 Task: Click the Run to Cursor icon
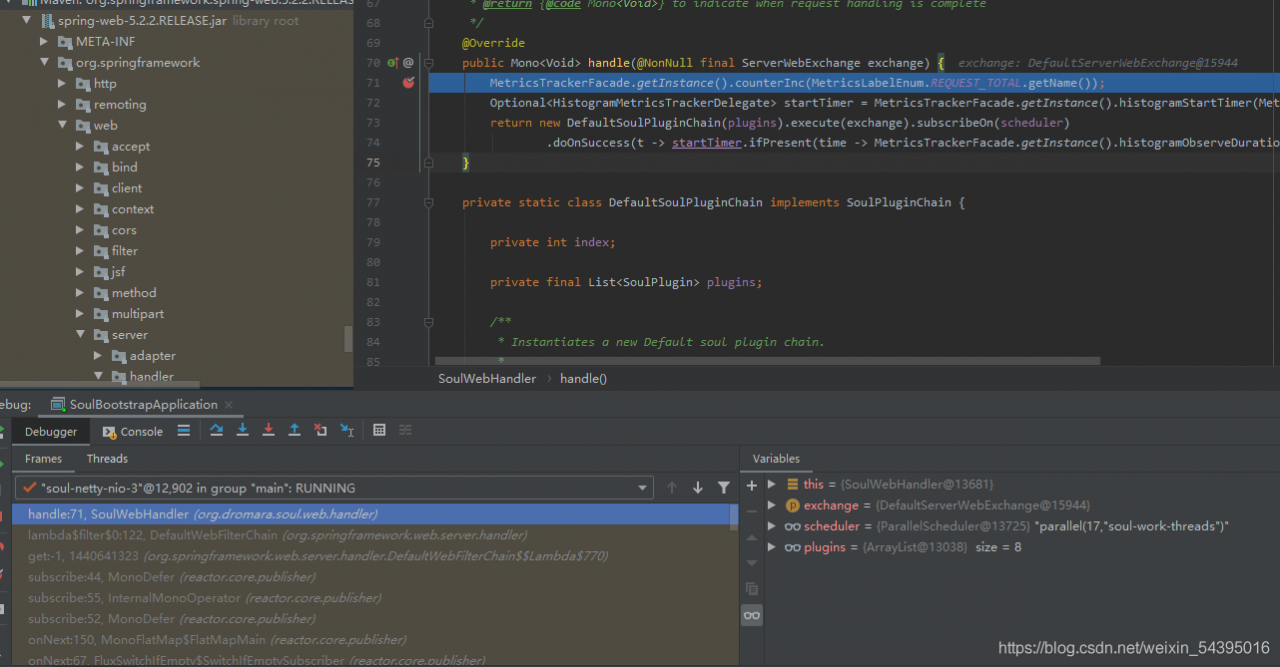[346, 430]
